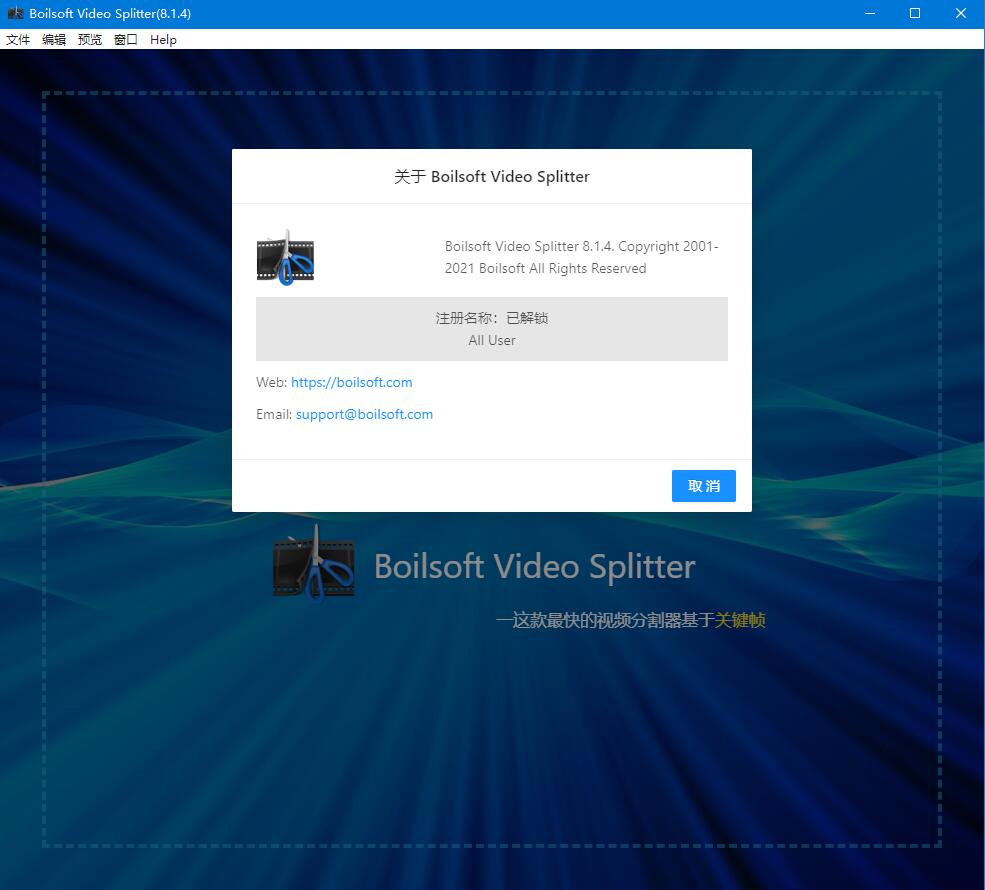Click the support@boilsoft.com email link

pos(364,415)
